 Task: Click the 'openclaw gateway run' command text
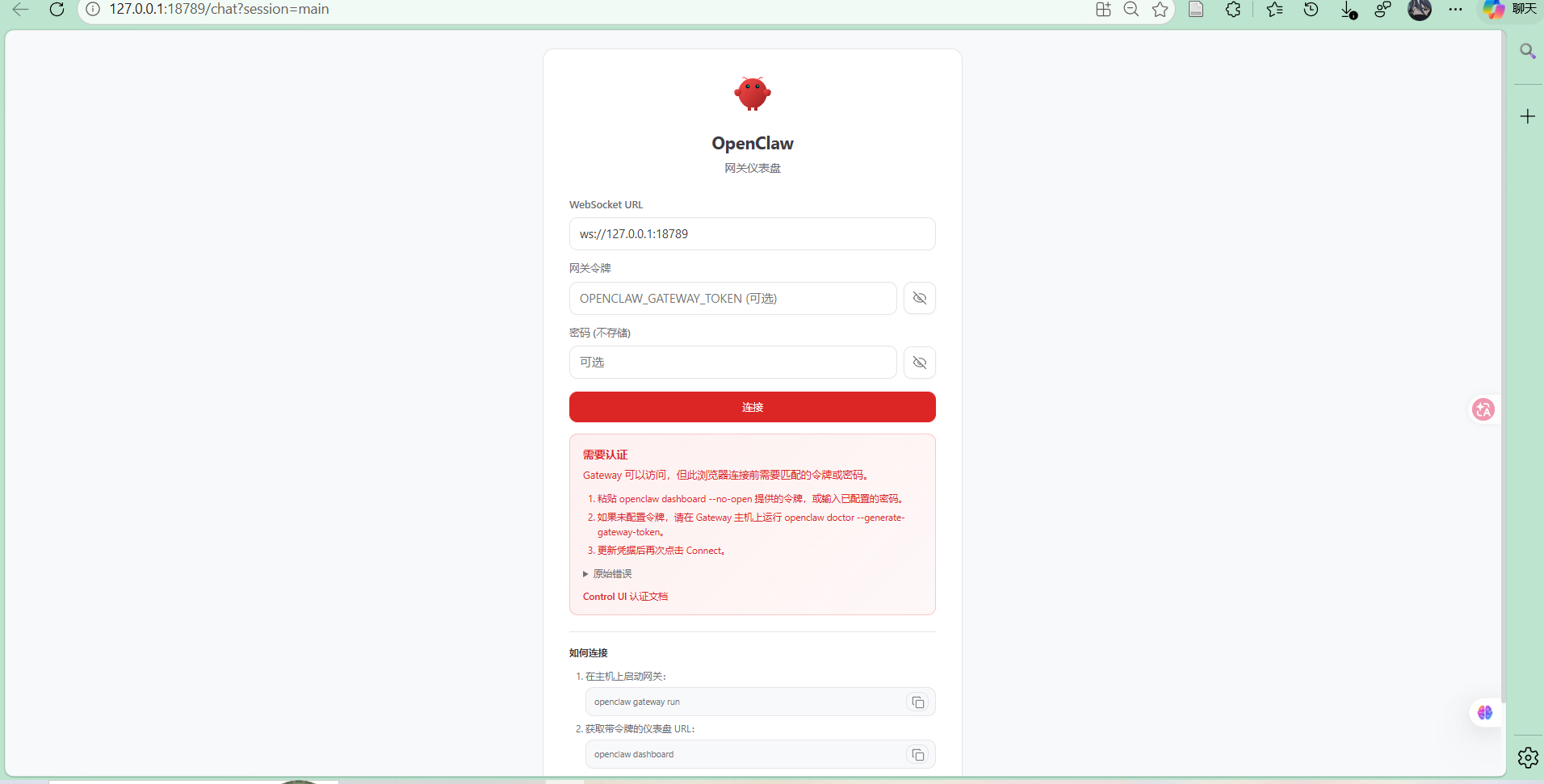click(637, 702)
